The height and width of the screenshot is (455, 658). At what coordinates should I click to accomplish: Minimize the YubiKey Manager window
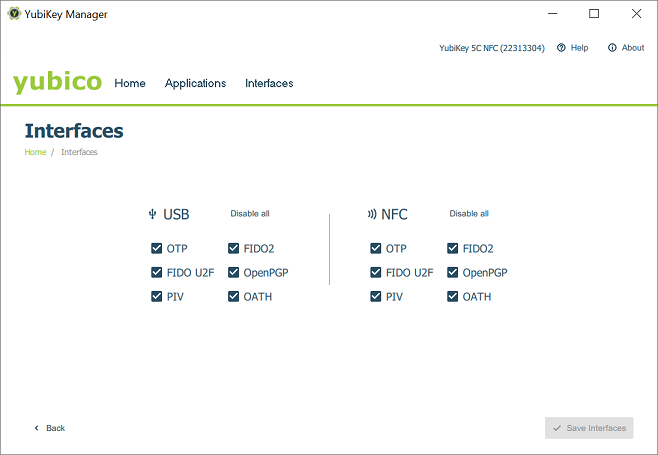553,13
